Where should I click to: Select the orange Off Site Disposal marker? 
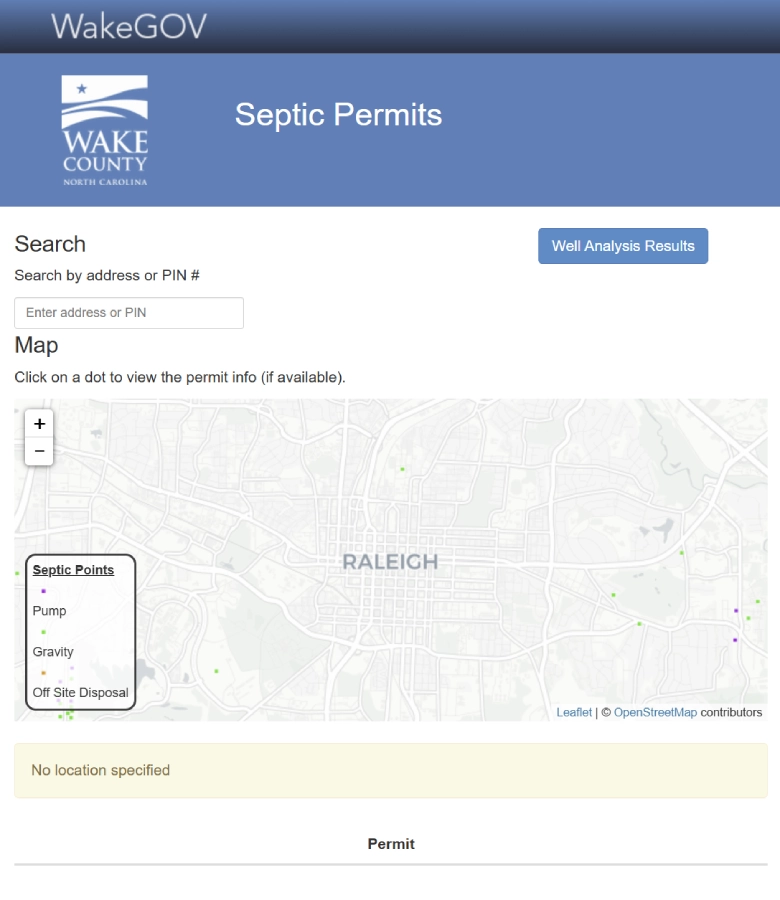click(43, 672)
